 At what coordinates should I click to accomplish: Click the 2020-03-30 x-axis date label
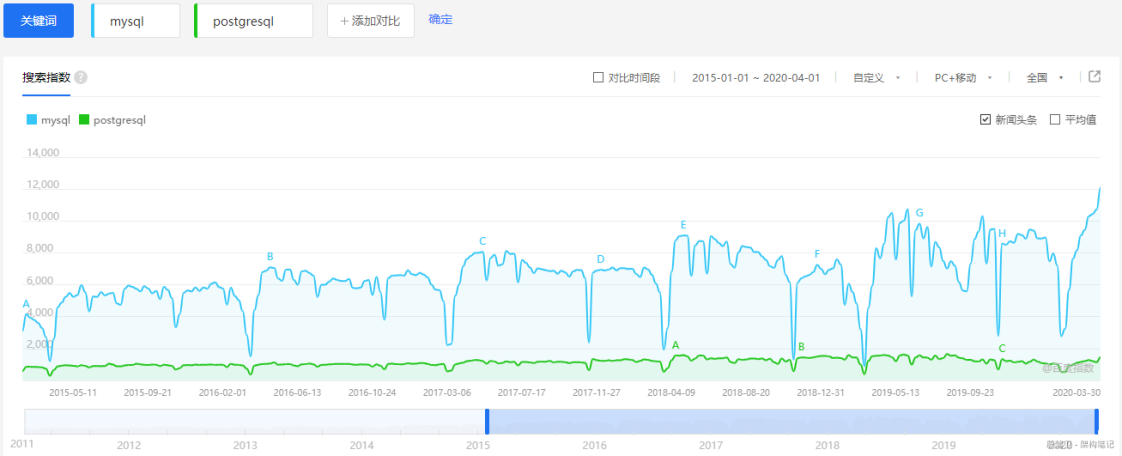coord(1077,392)
